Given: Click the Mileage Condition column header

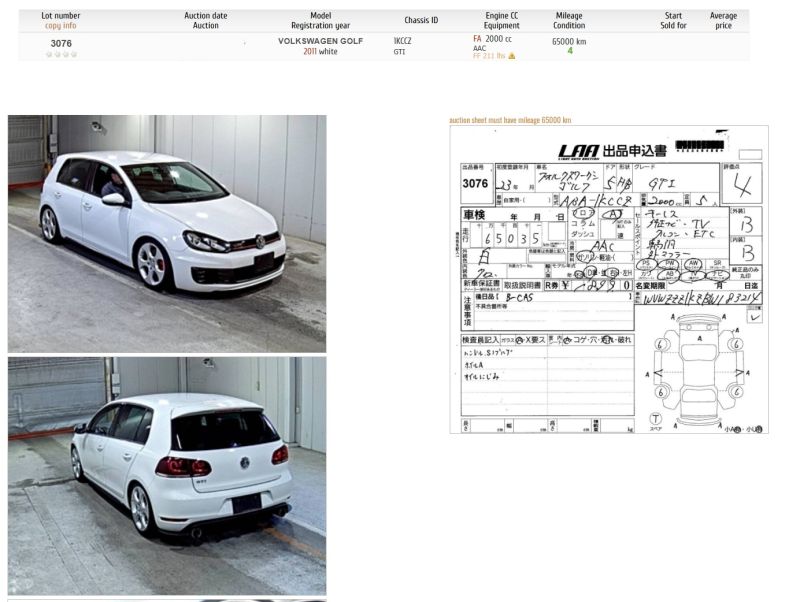Looking at the screenshot, I should pos(569,20).
